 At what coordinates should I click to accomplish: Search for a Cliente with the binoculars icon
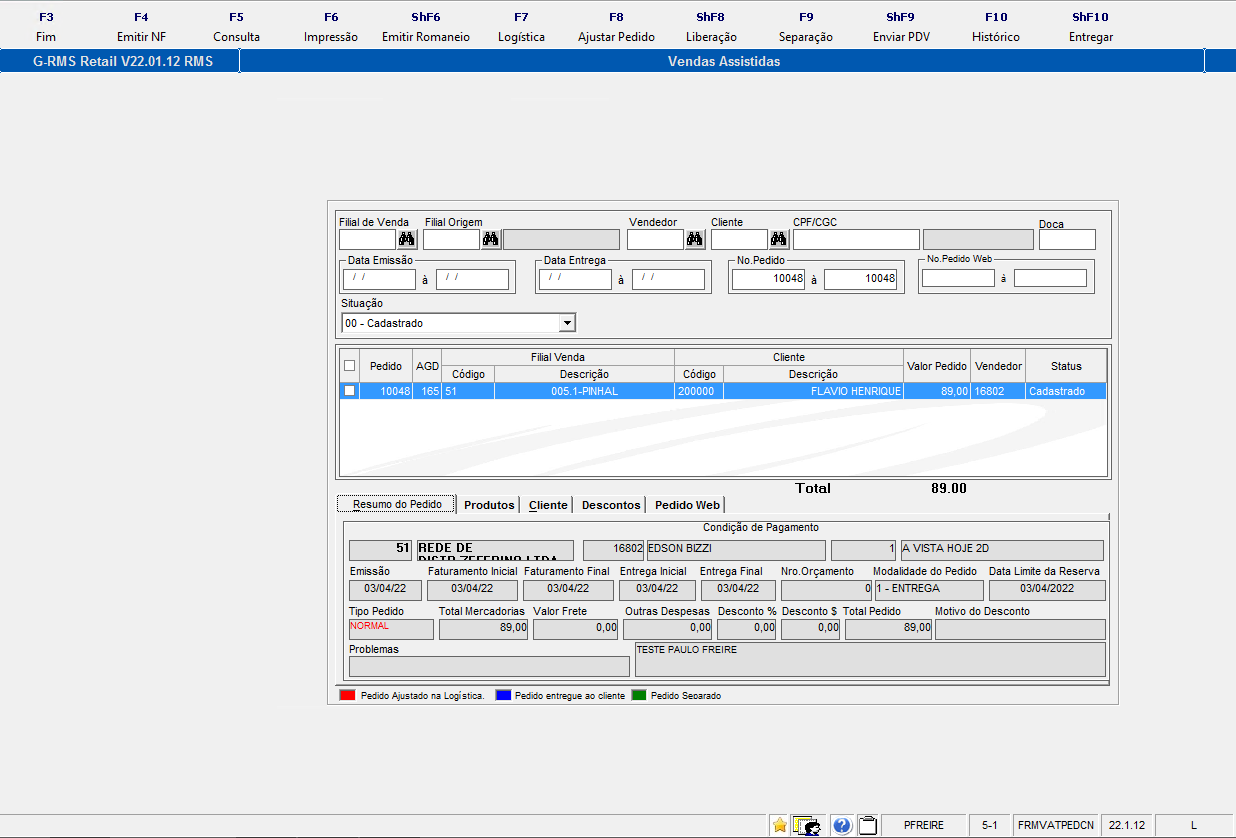pos(778,239)
